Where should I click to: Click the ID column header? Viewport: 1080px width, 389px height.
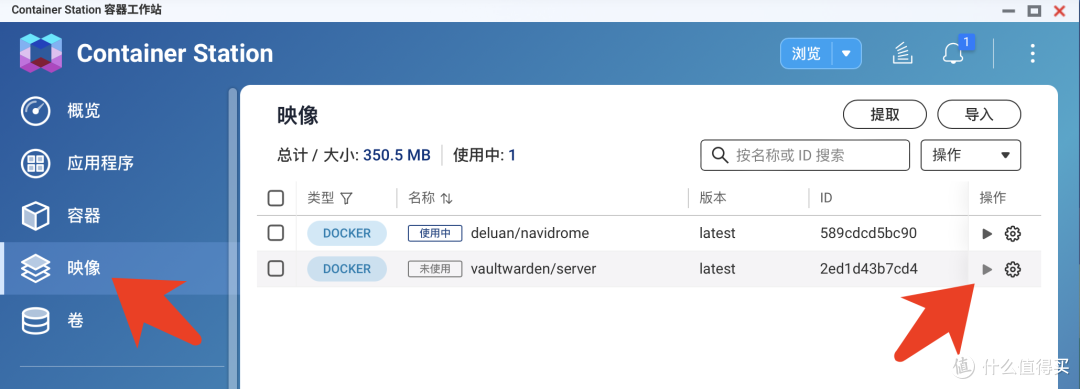[826, 198]
